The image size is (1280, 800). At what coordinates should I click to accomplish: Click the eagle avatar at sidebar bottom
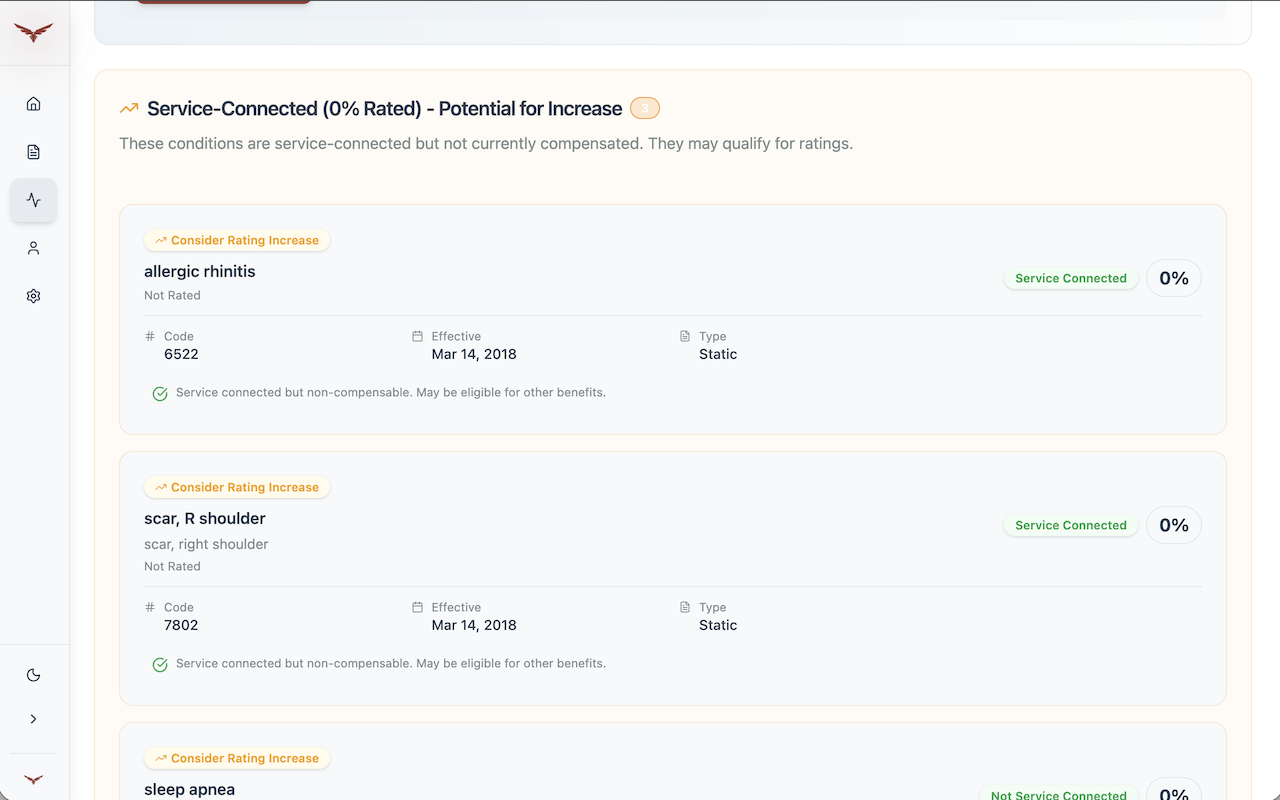tap(33, 779)
